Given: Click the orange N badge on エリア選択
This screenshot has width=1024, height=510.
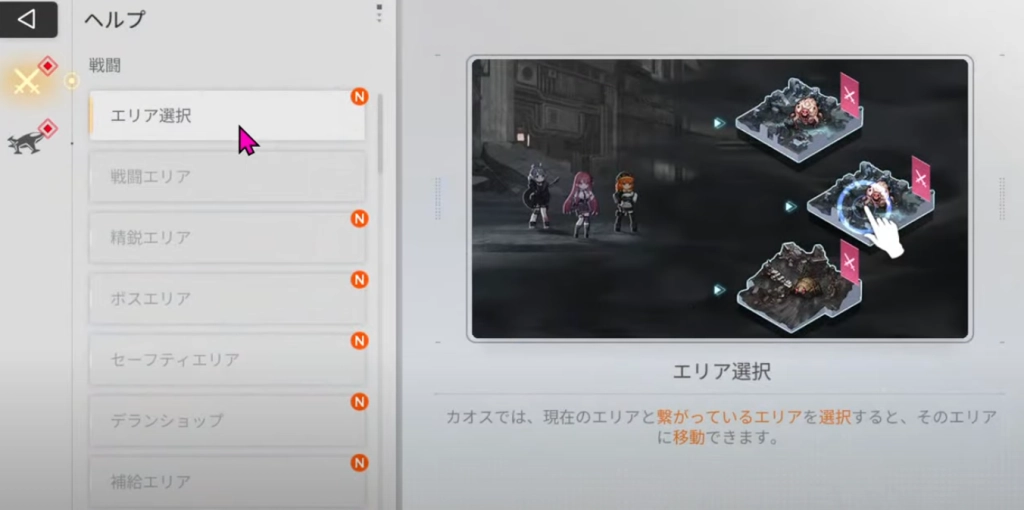Looking at the screenshot, I should (359, 97).
